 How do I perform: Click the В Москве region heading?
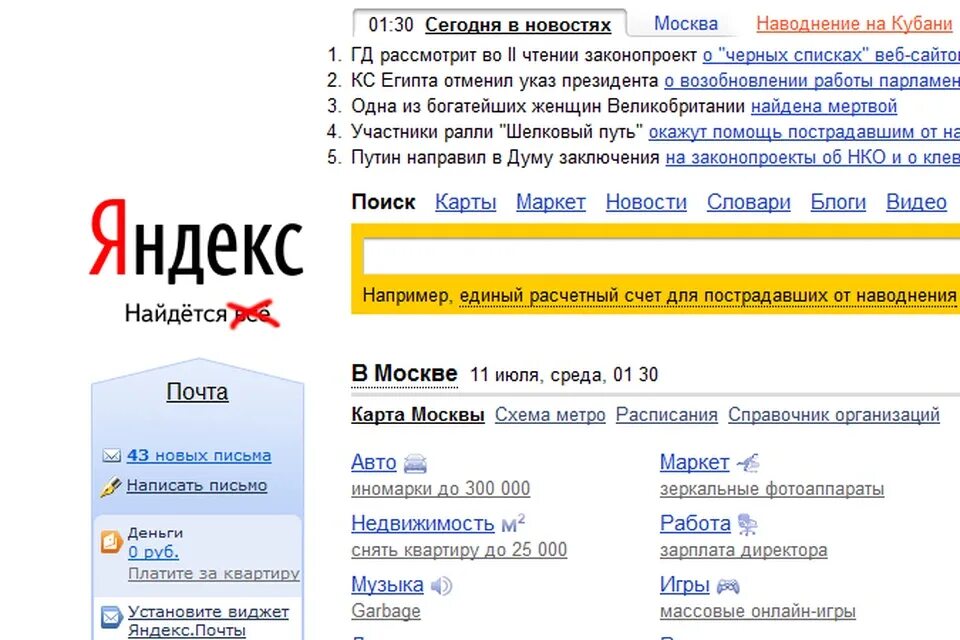click(404, 374)
